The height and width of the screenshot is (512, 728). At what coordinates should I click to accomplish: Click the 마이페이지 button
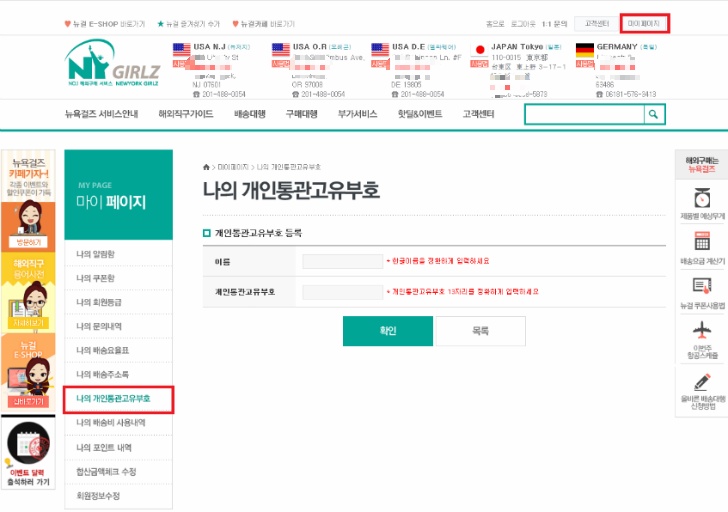tap(644, 24)
